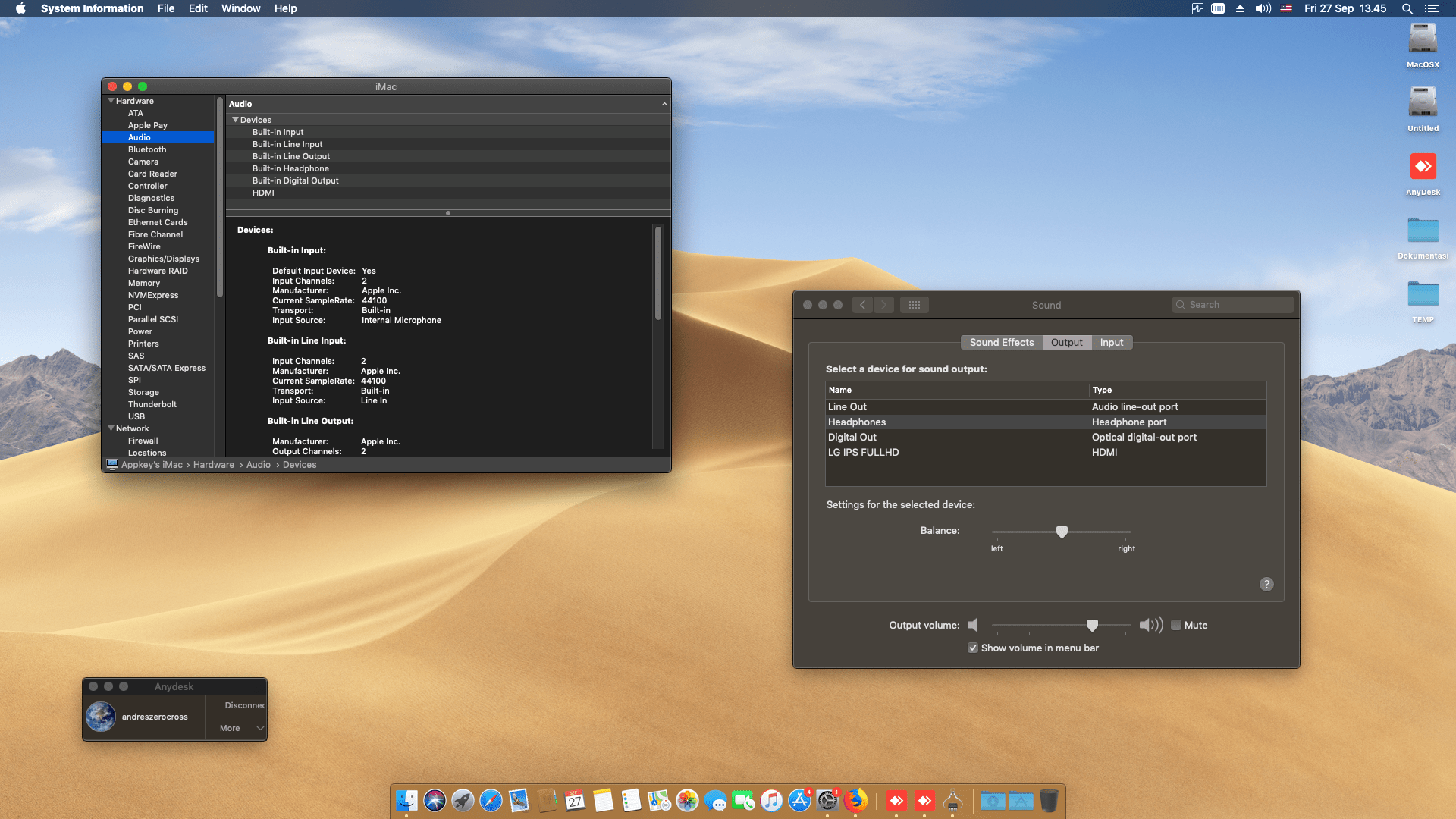1456x819 pixels.
Task: Open Safari from the dock
Action: (x=491, y=800)
